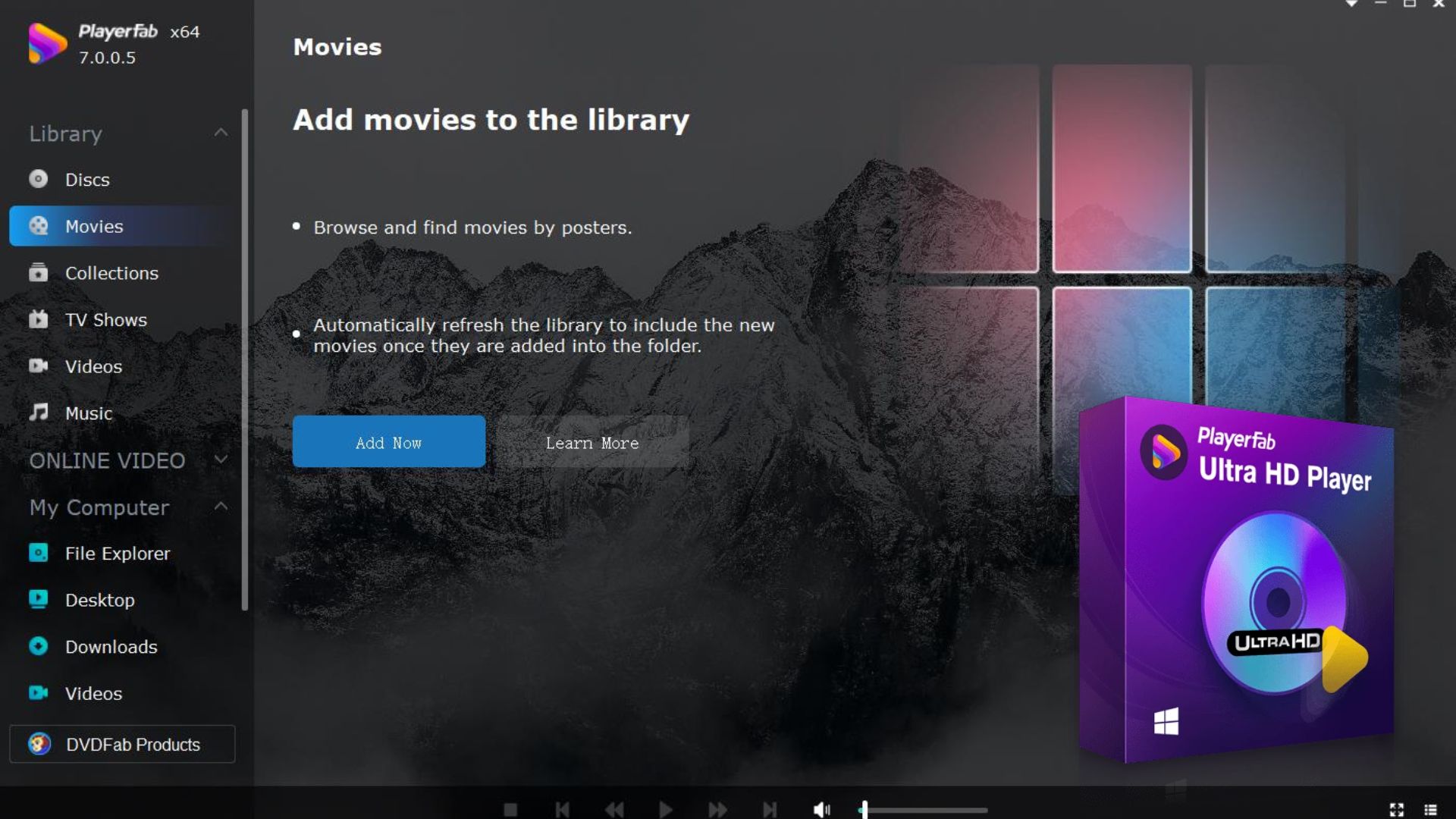Skip to the previous track

562,810
